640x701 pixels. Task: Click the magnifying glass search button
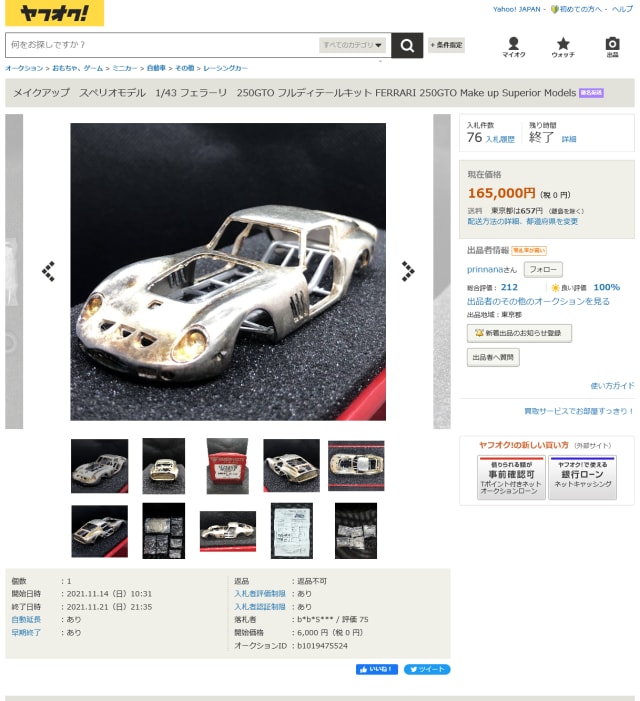pos(407,45)
